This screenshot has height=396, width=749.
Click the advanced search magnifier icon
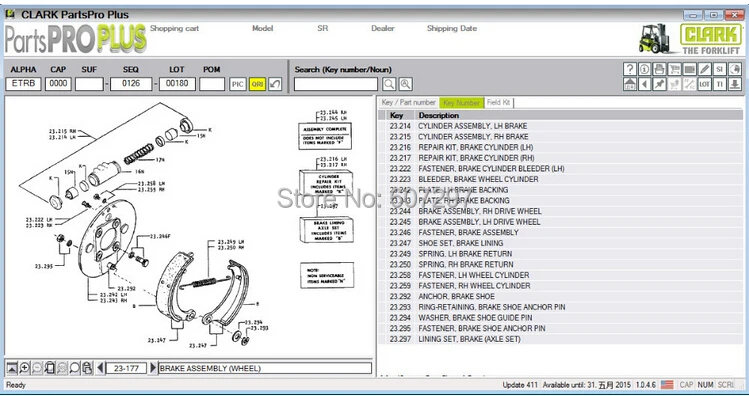point(406,84)
